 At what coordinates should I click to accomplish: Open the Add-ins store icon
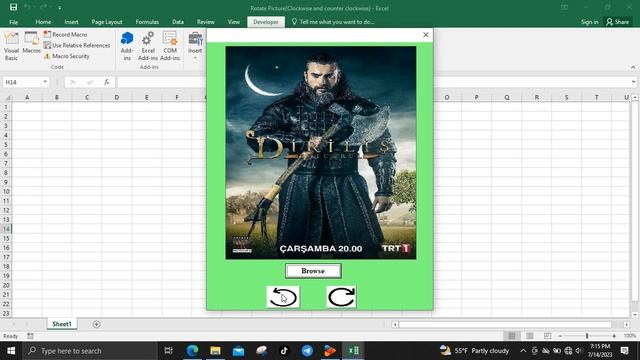[127, 46]
